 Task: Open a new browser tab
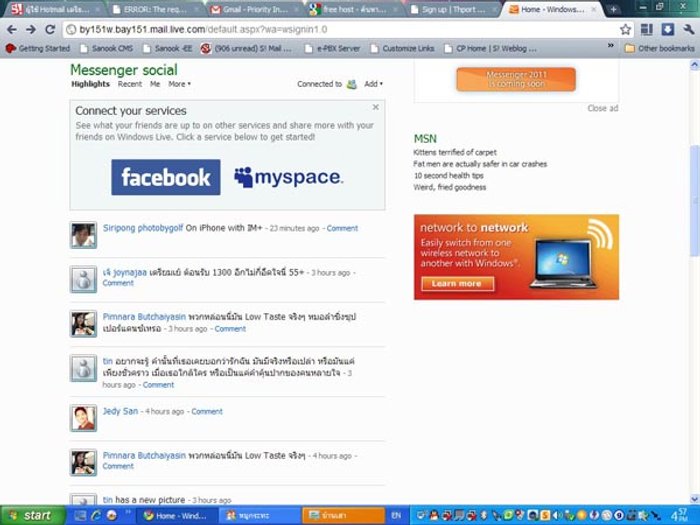[613, 9]
